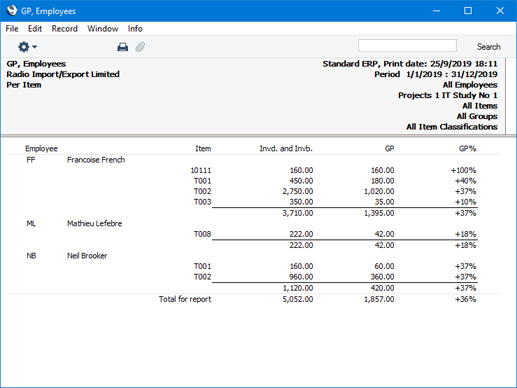This screenshot has width=517, height=388.
Task: Open the Record menu
Action: pos(64,29)
